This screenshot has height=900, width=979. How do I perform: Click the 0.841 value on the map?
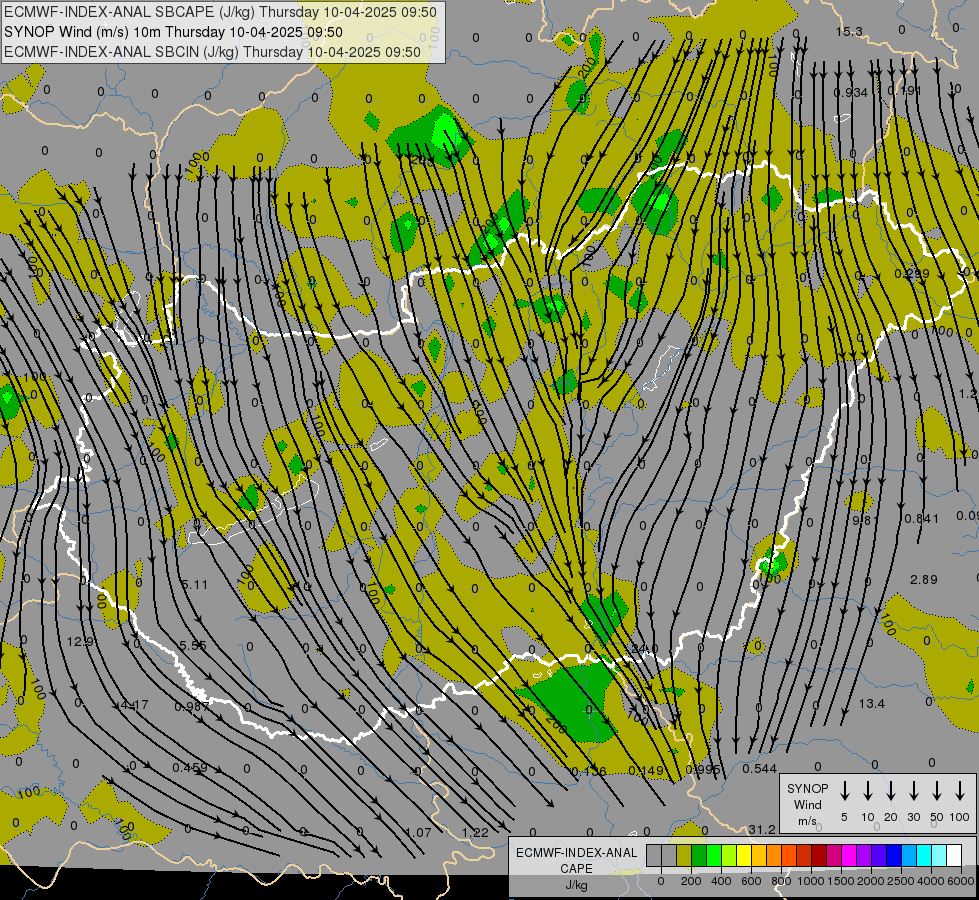pyautogui.click(x=921, y=518)
